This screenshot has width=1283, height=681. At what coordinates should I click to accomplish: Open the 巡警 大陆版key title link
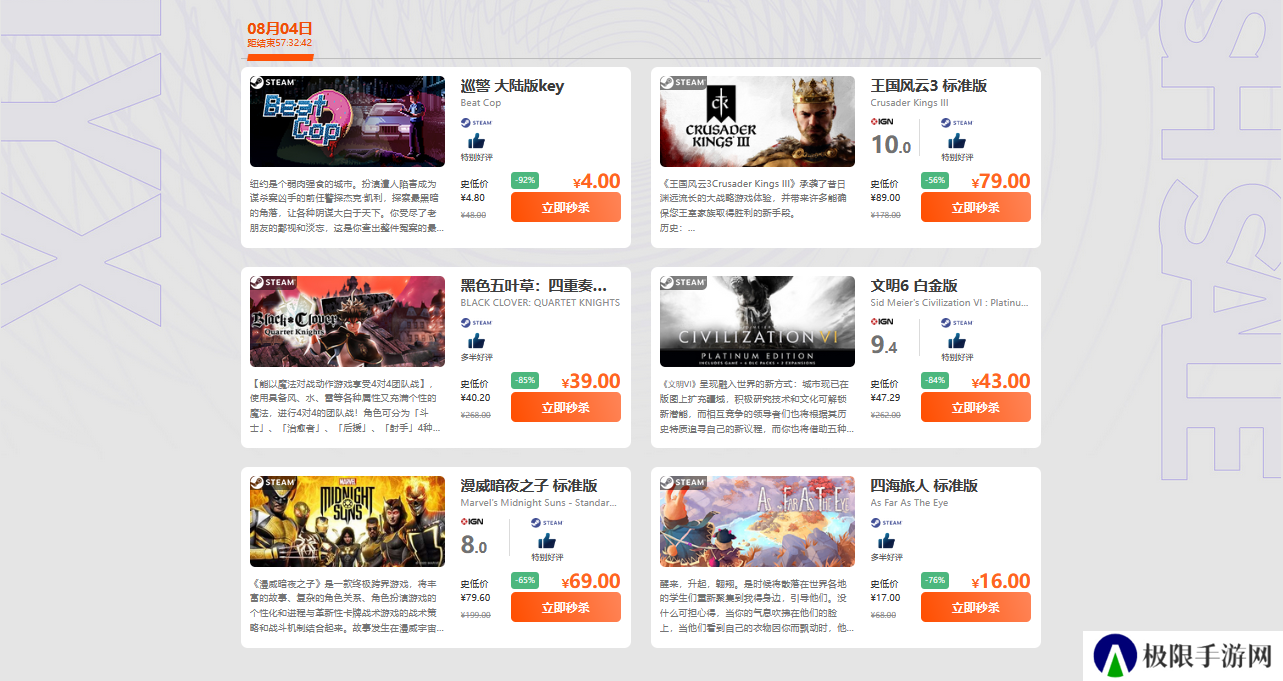(x=512, y=86)
